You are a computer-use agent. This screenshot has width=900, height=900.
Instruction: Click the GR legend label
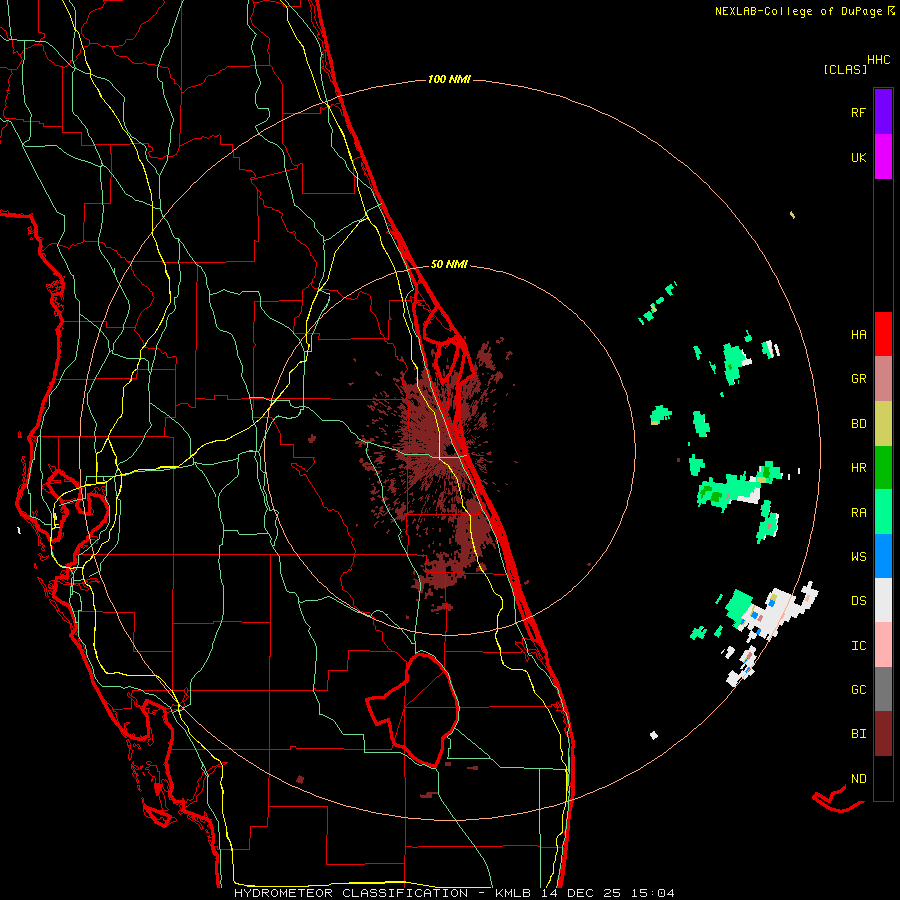click(858, 379)
